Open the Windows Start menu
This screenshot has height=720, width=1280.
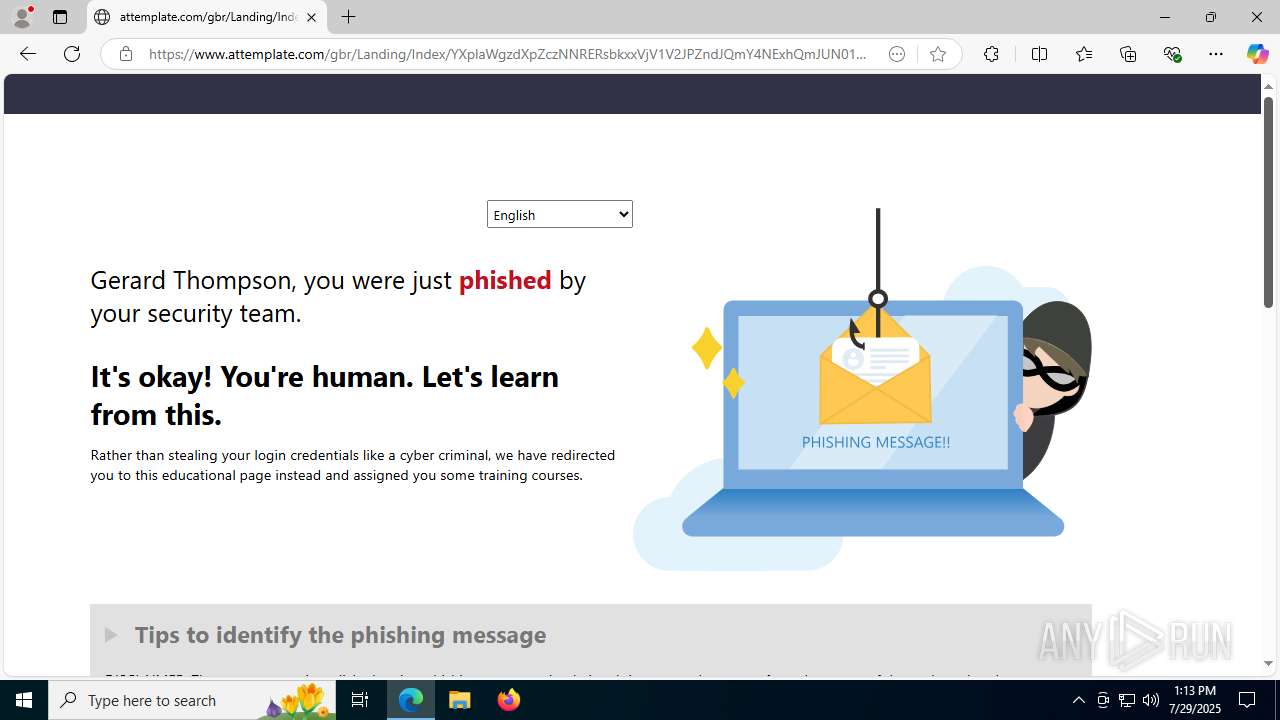tap(24, 700)
